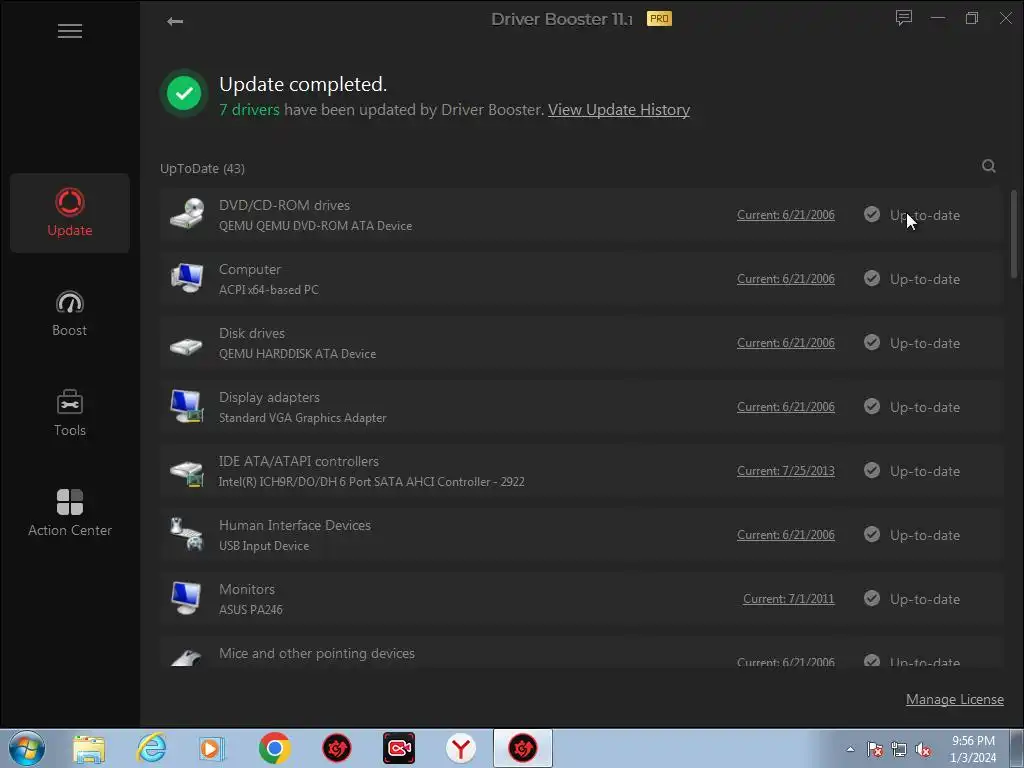
Task: Open the pinned Driver Booster taskbar icon
Action: [336, 748]
